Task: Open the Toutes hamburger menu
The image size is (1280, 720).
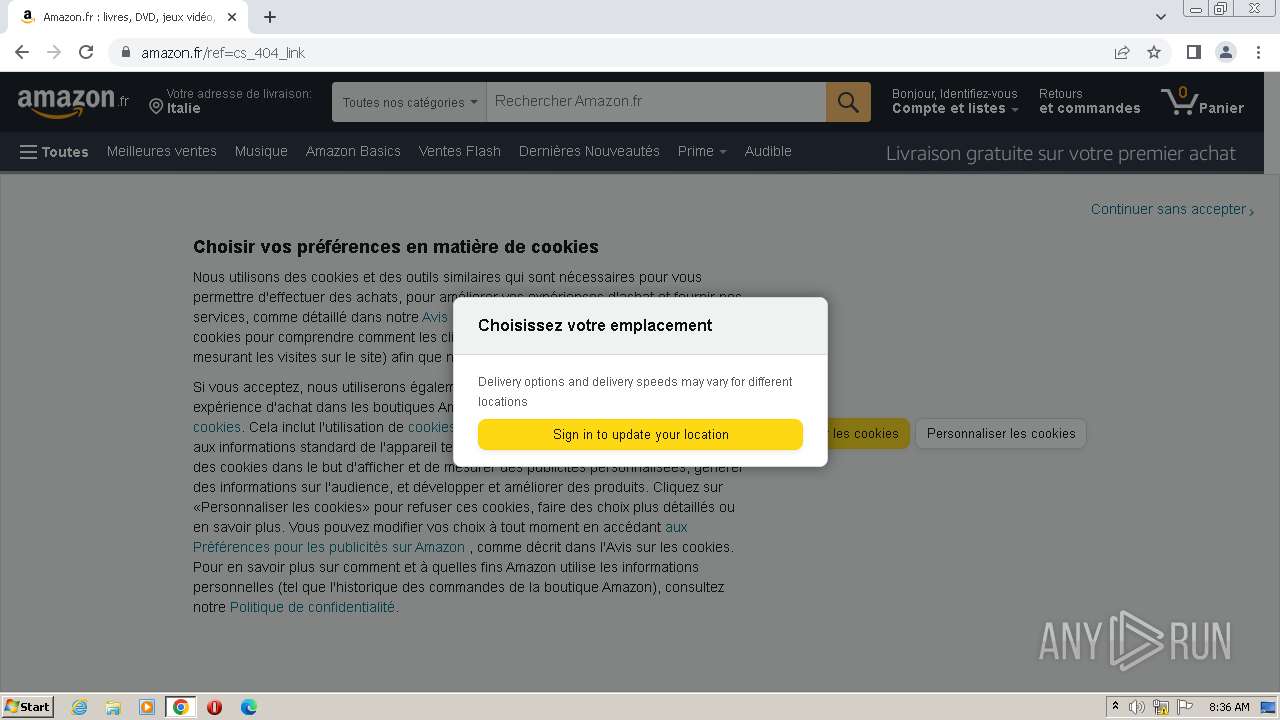Action: pos(54,152)
